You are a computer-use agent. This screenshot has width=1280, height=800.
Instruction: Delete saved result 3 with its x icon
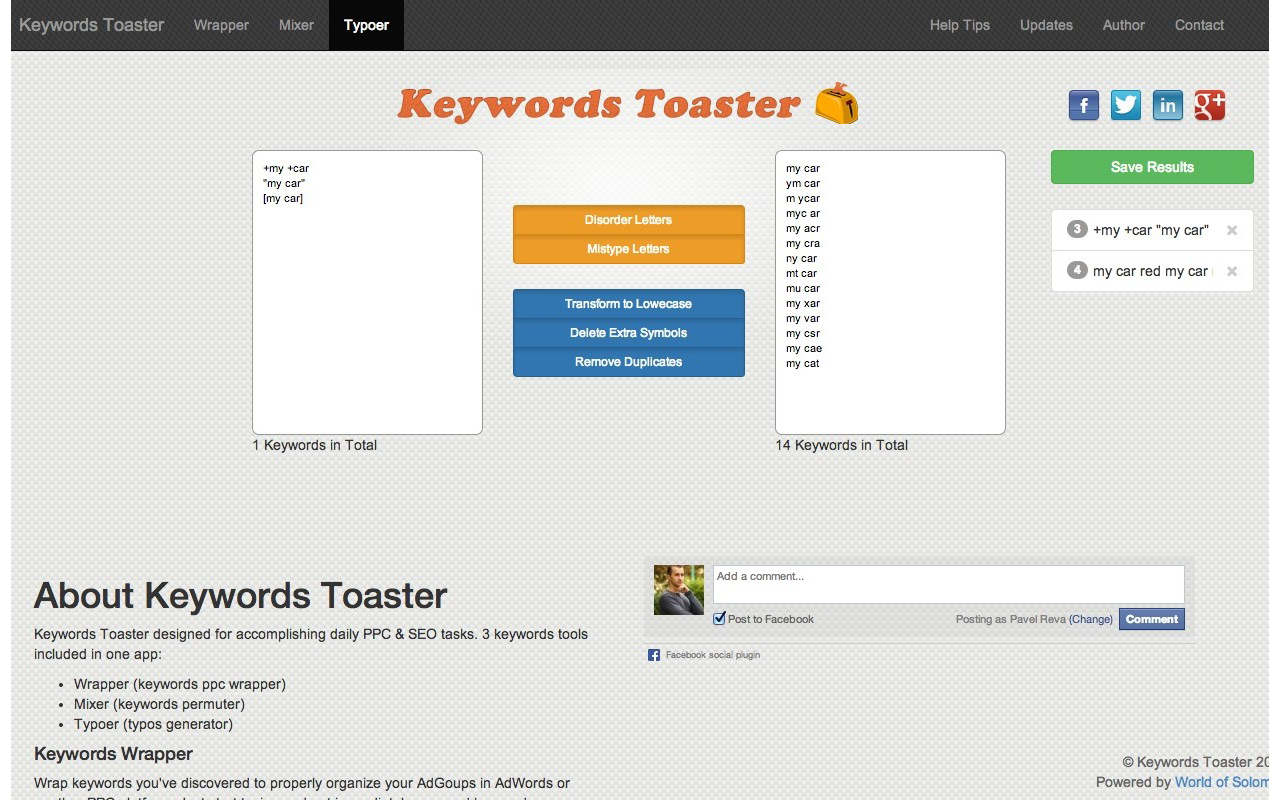coord(1232,229)
